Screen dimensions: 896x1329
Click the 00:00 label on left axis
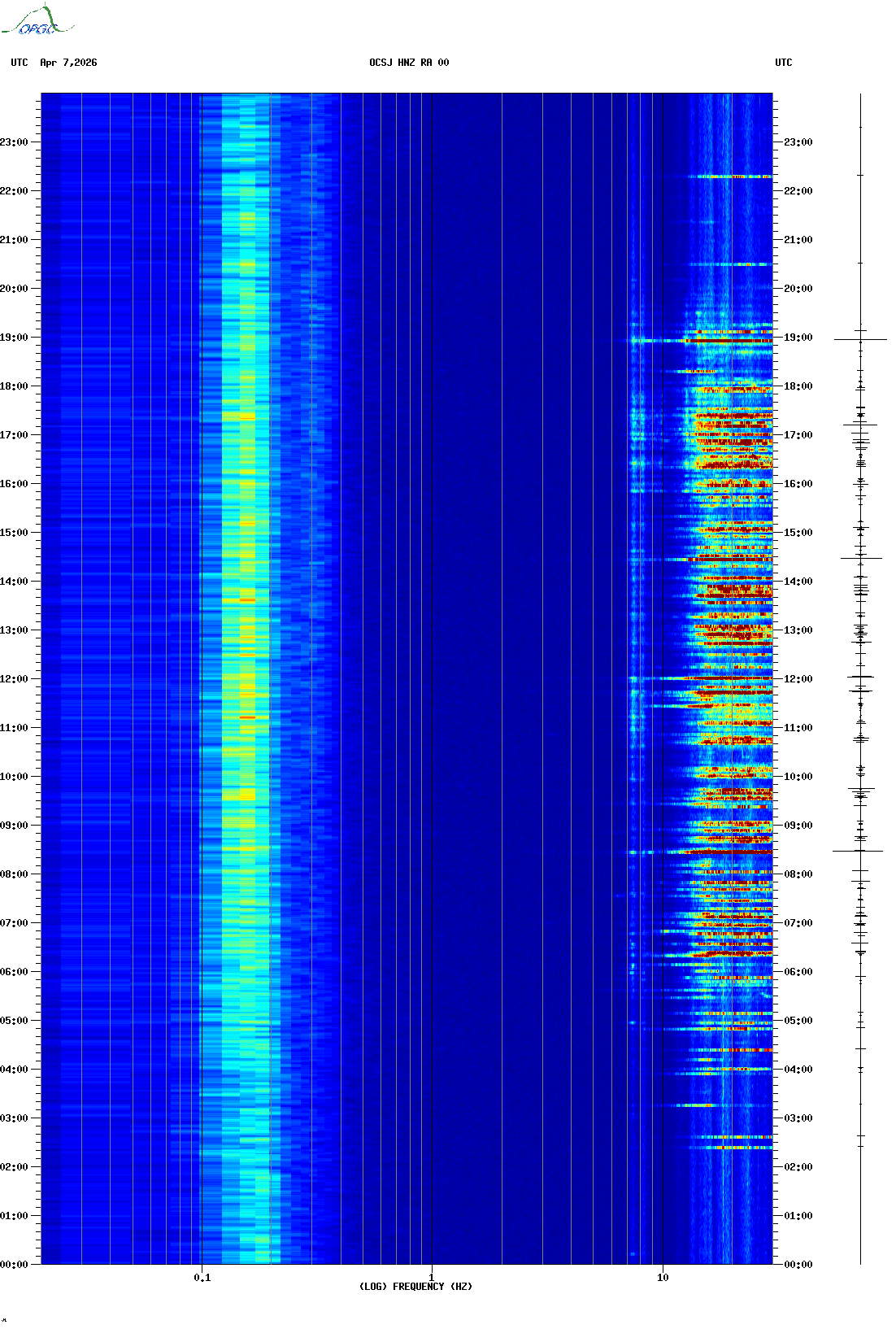[14, 1265]
